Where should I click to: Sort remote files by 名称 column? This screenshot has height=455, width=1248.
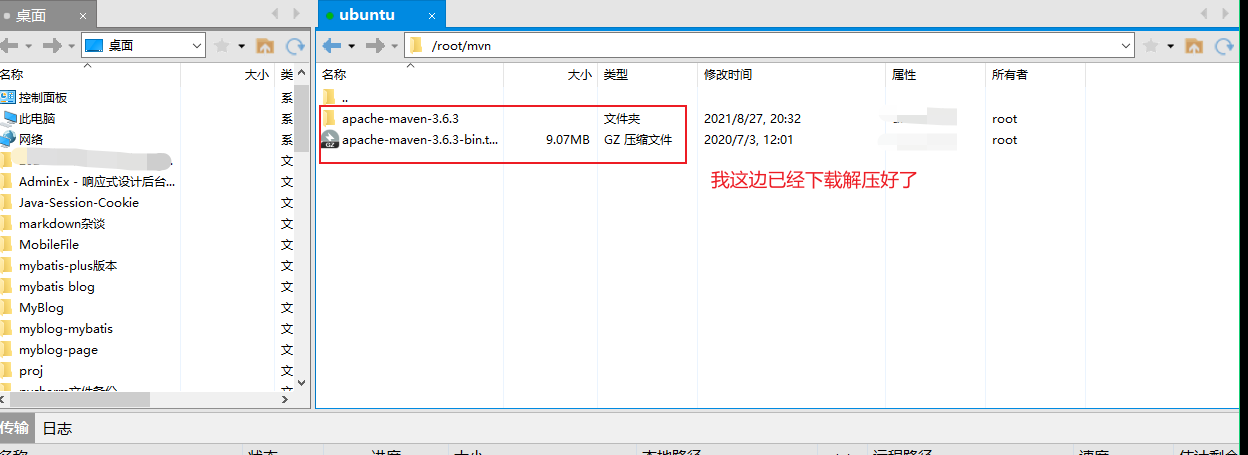click(410, 74)
